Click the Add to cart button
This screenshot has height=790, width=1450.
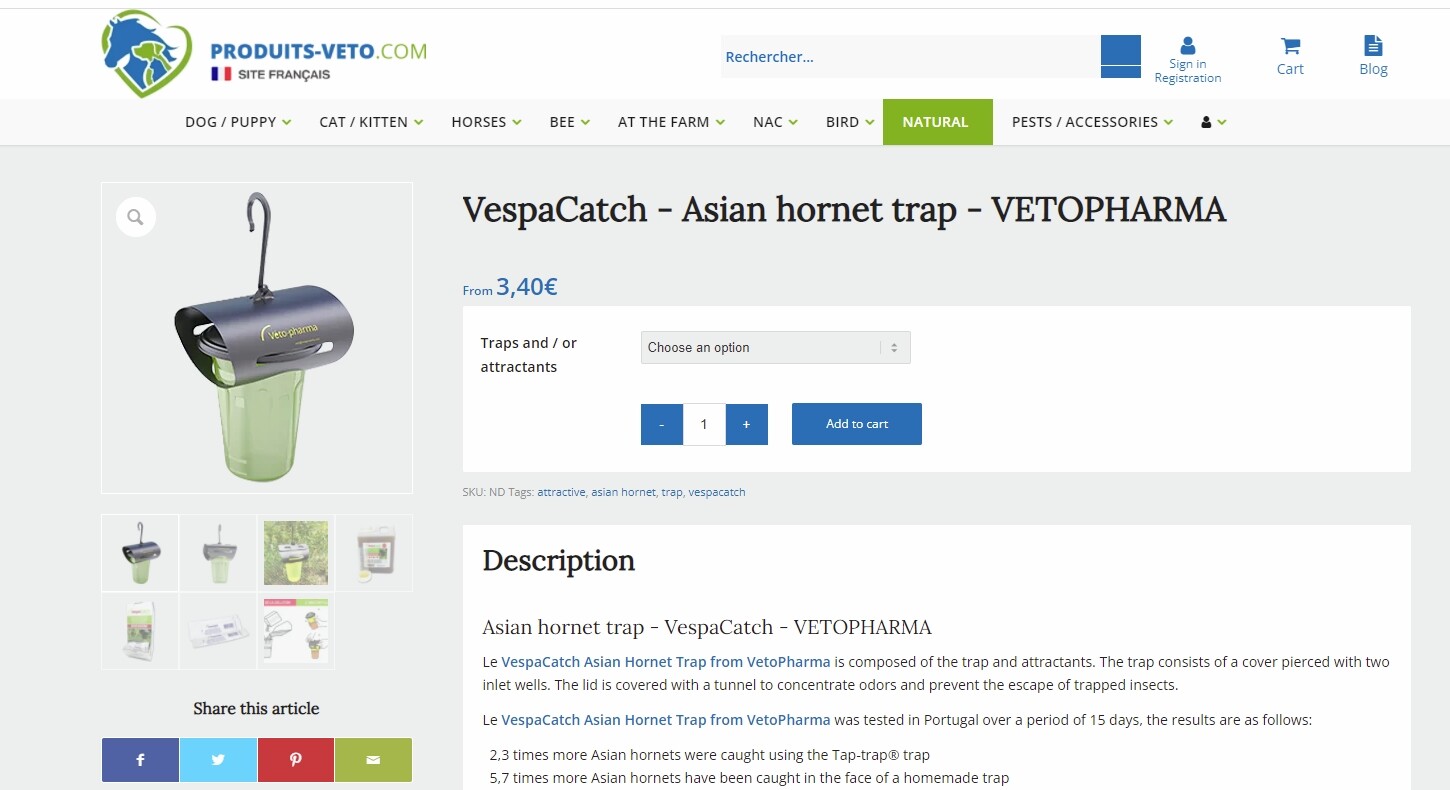point(856,424)
